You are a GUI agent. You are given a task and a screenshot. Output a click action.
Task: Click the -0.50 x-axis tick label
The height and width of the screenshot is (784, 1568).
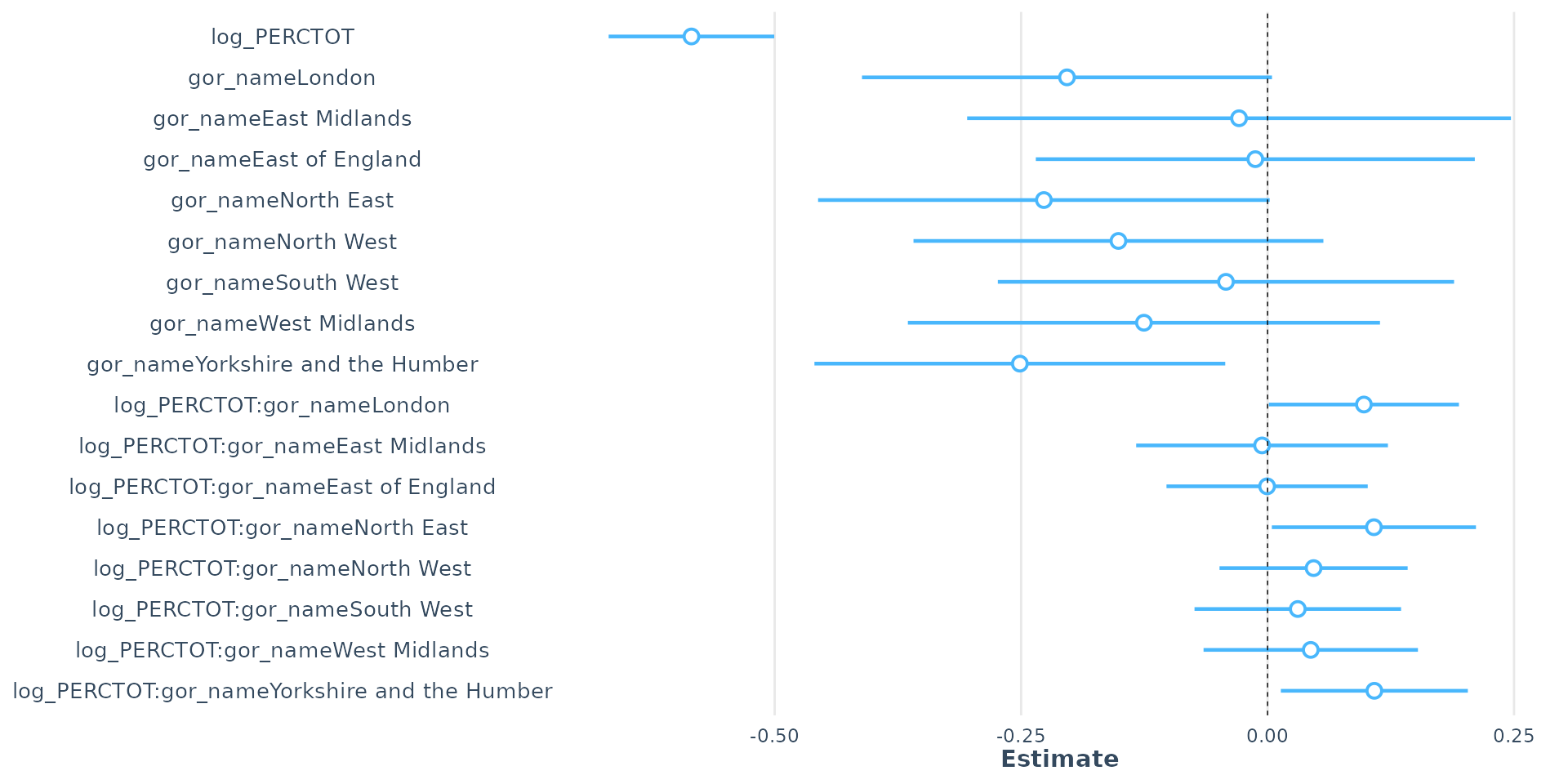pyautogui.click(x=774, y=737)
